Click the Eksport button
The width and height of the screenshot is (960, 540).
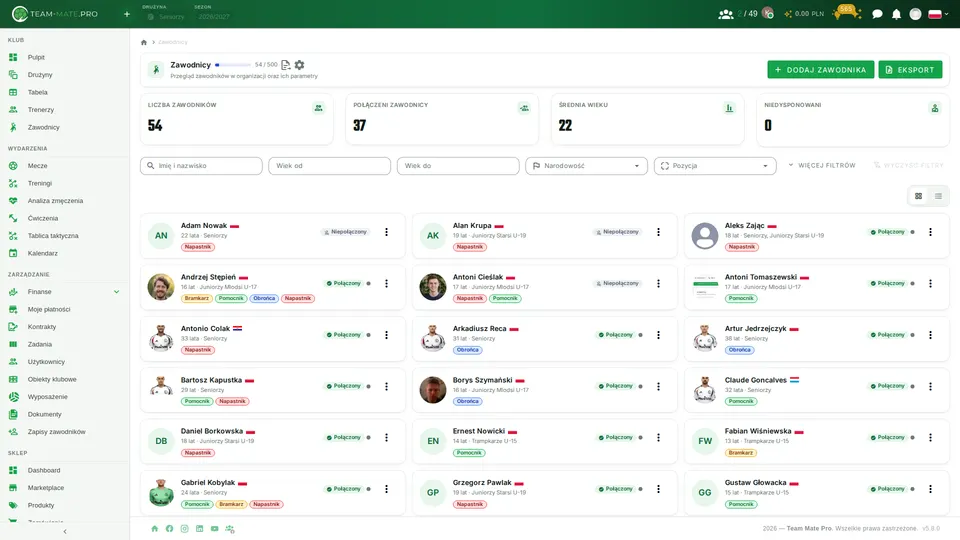[910, 70]
